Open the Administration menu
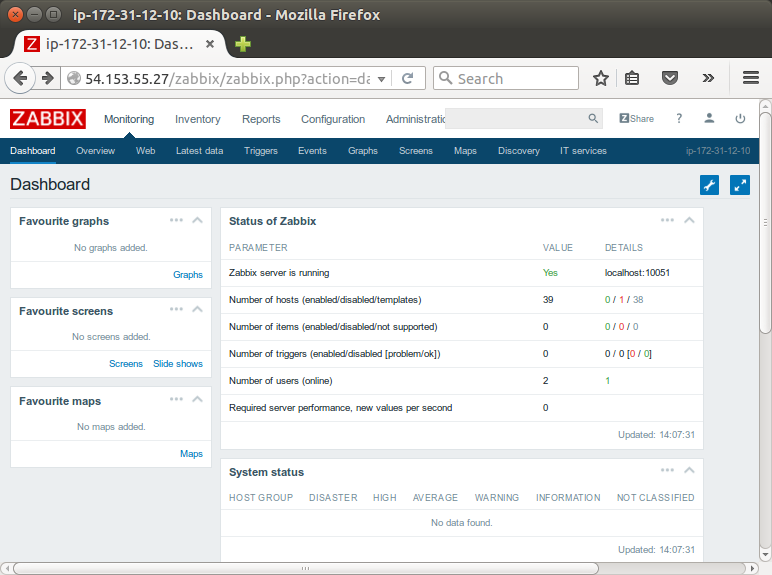 [416, 119]
